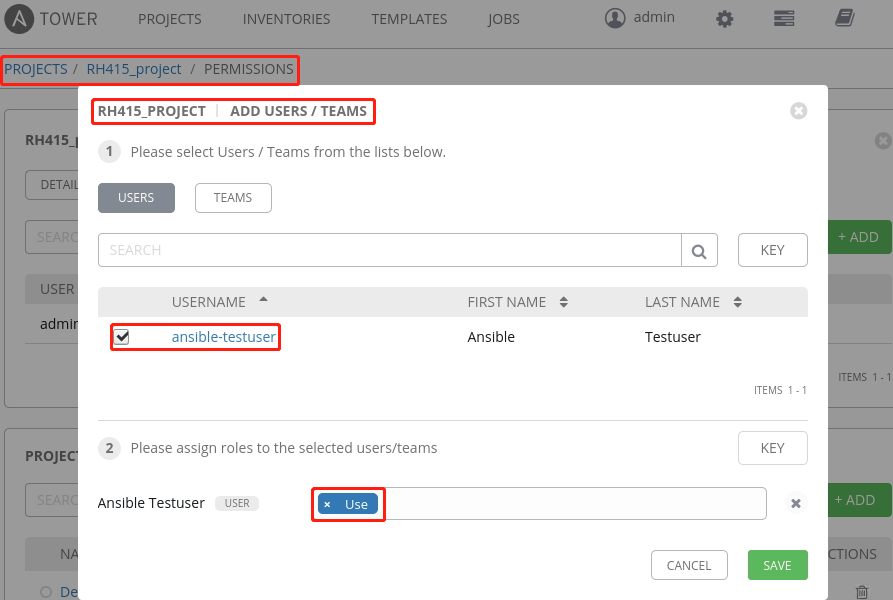Close the Add Users / Teams dialog
Screen dimensions: 893x600
tap(798, 111)
